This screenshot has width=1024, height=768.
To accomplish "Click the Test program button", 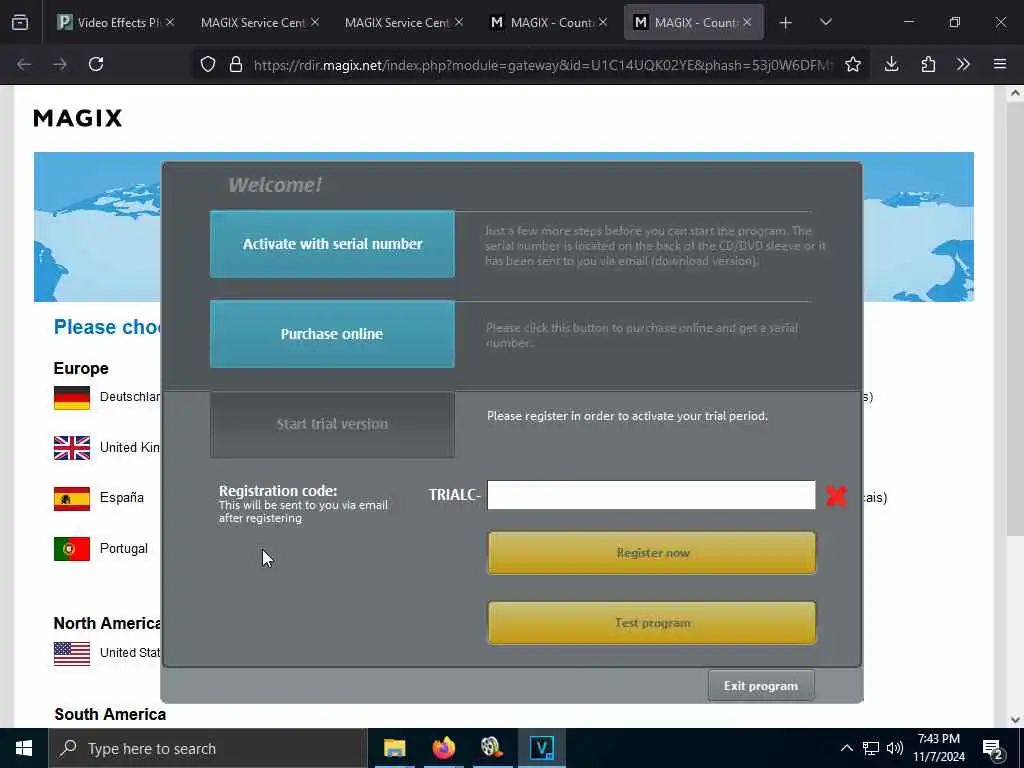I will pyautogui.click(x=652, y=623).
